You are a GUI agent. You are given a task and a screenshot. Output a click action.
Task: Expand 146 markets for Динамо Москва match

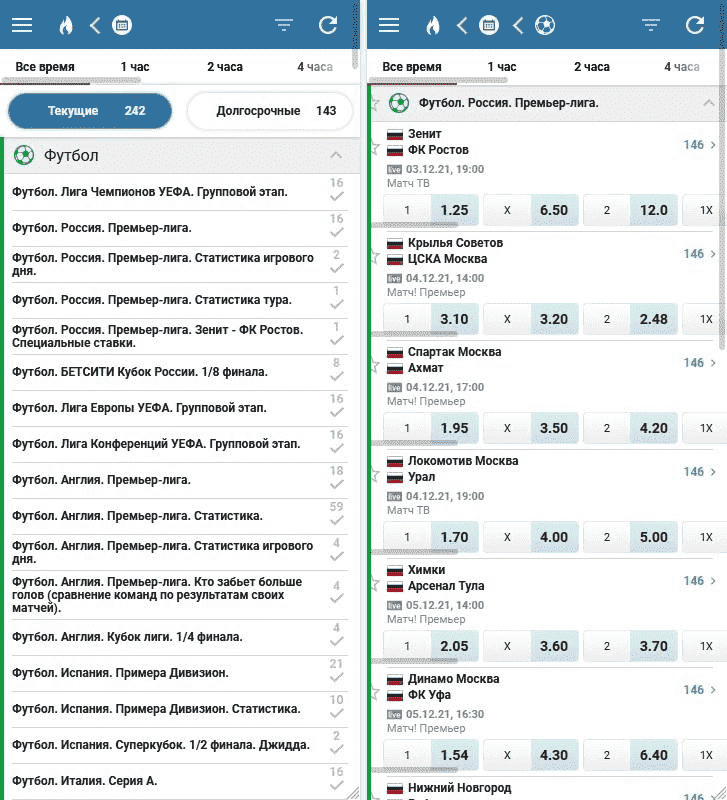pos(700,690)
